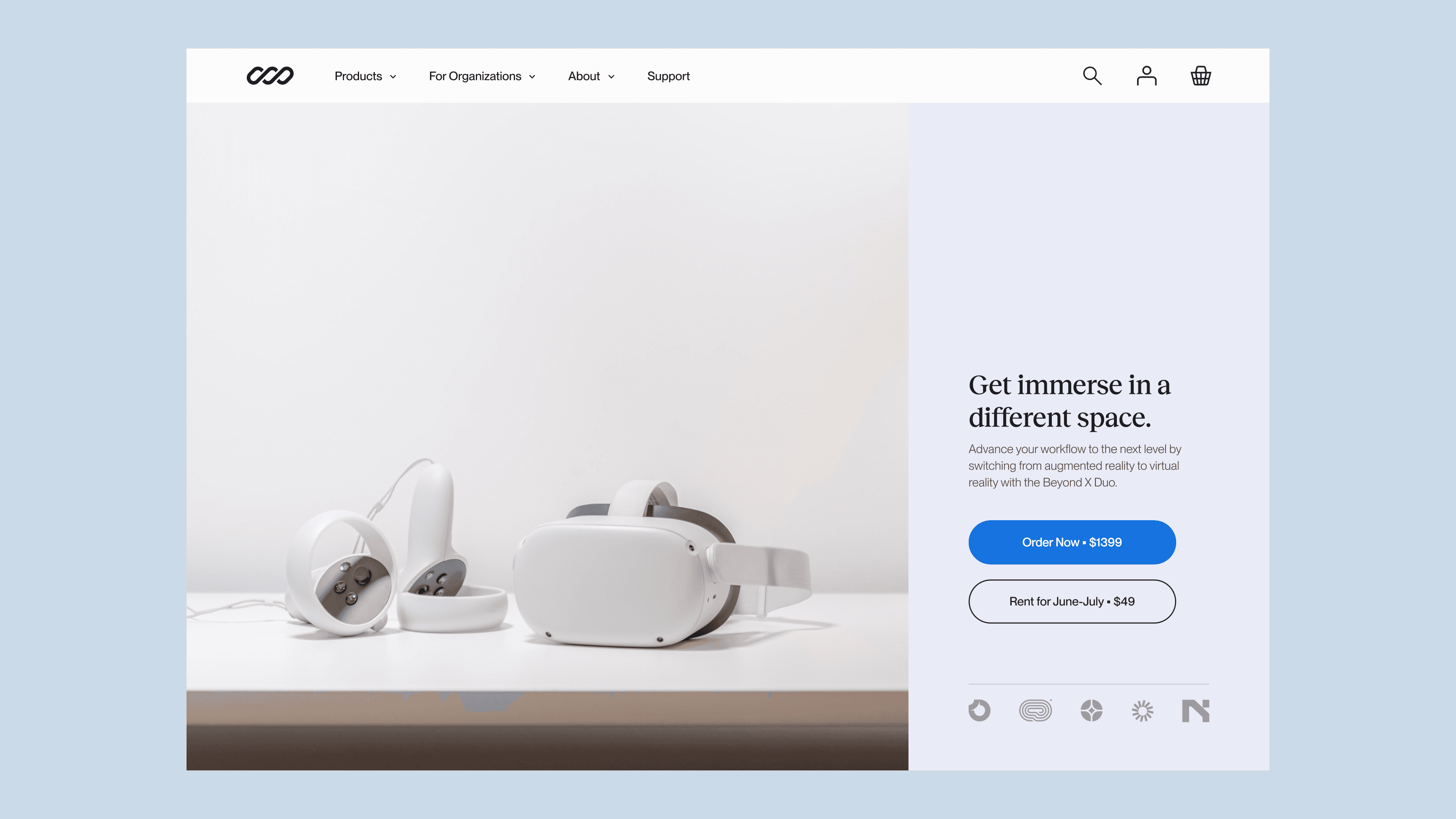
Task: Open the For Organizations menu item
Action: (475, 76)
